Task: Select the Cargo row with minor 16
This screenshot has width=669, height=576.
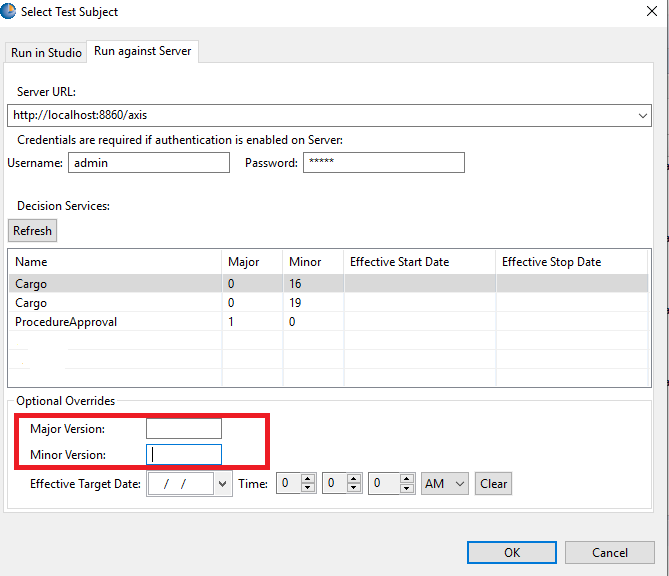Action: (x=329, y=284)
